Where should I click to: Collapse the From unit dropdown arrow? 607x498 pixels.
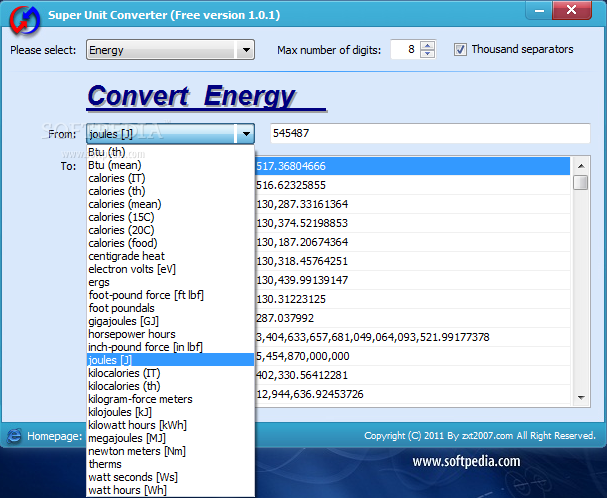point(246,134)
